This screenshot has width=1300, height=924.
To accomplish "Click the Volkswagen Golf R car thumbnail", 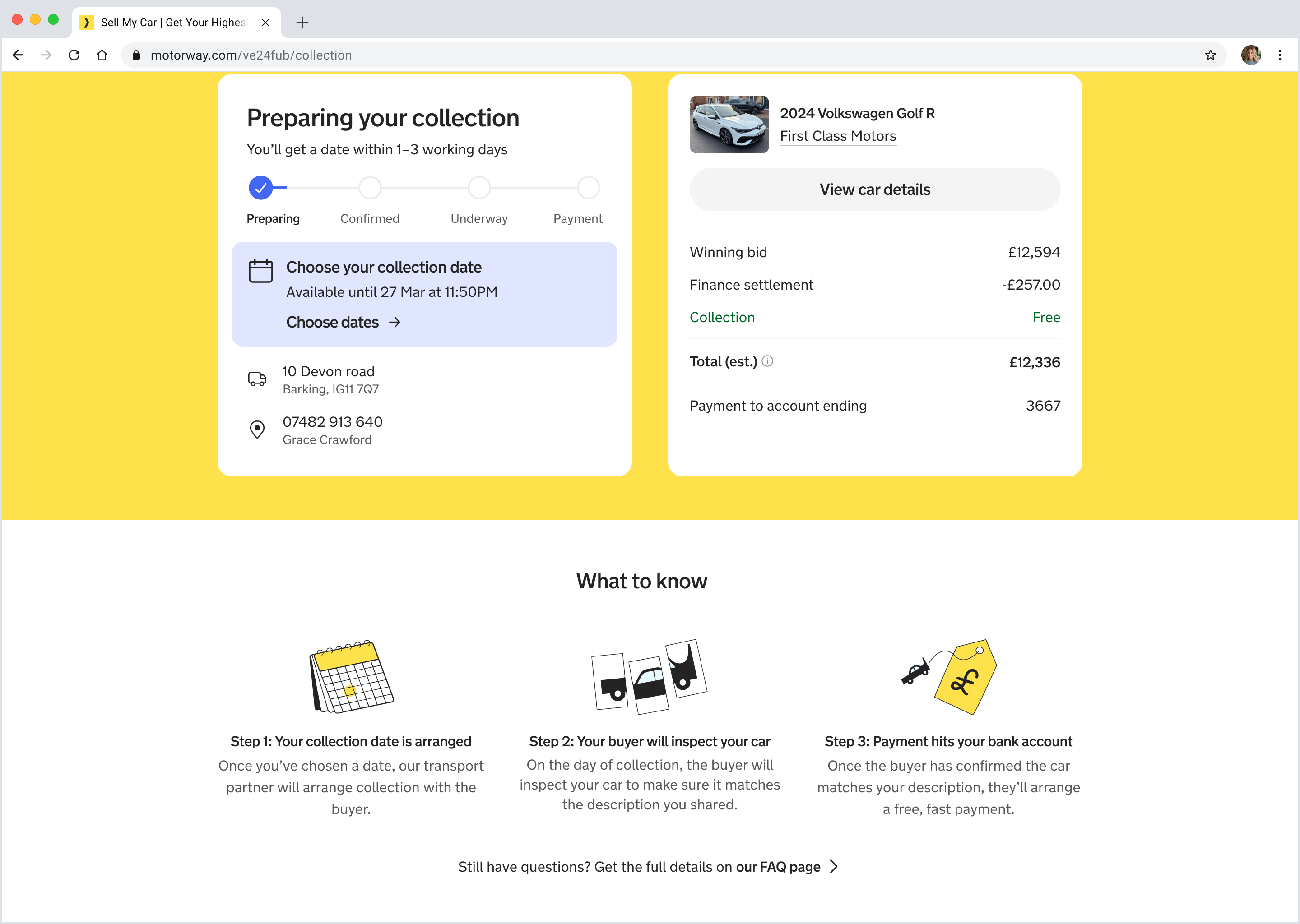I will pyautogui.click(x=729, y=125).
